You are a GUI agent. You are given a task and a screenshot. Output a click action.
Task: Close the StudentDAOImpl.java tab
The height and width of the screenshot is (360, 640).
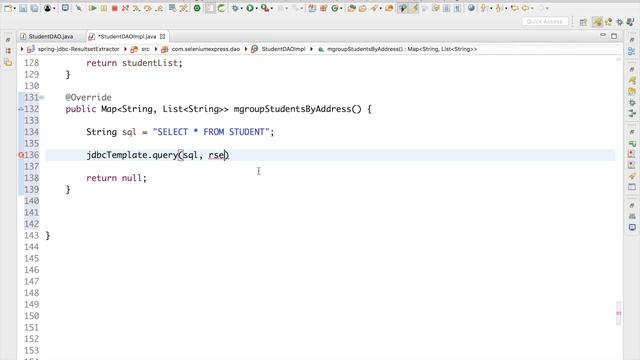pyautogui.click(x=162, y=37)
